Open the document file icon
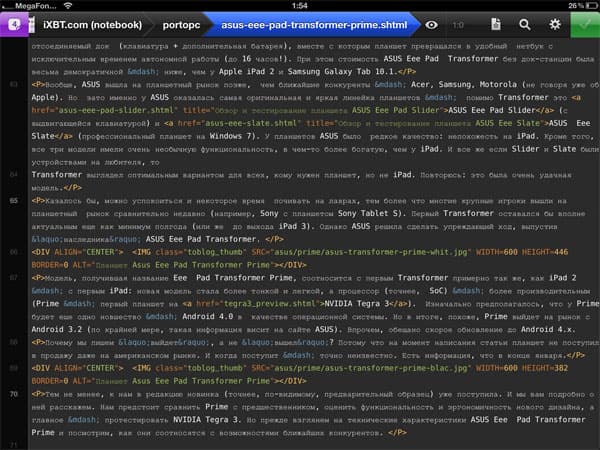Viewport: 600px width, 450px height. click(496, 24)
